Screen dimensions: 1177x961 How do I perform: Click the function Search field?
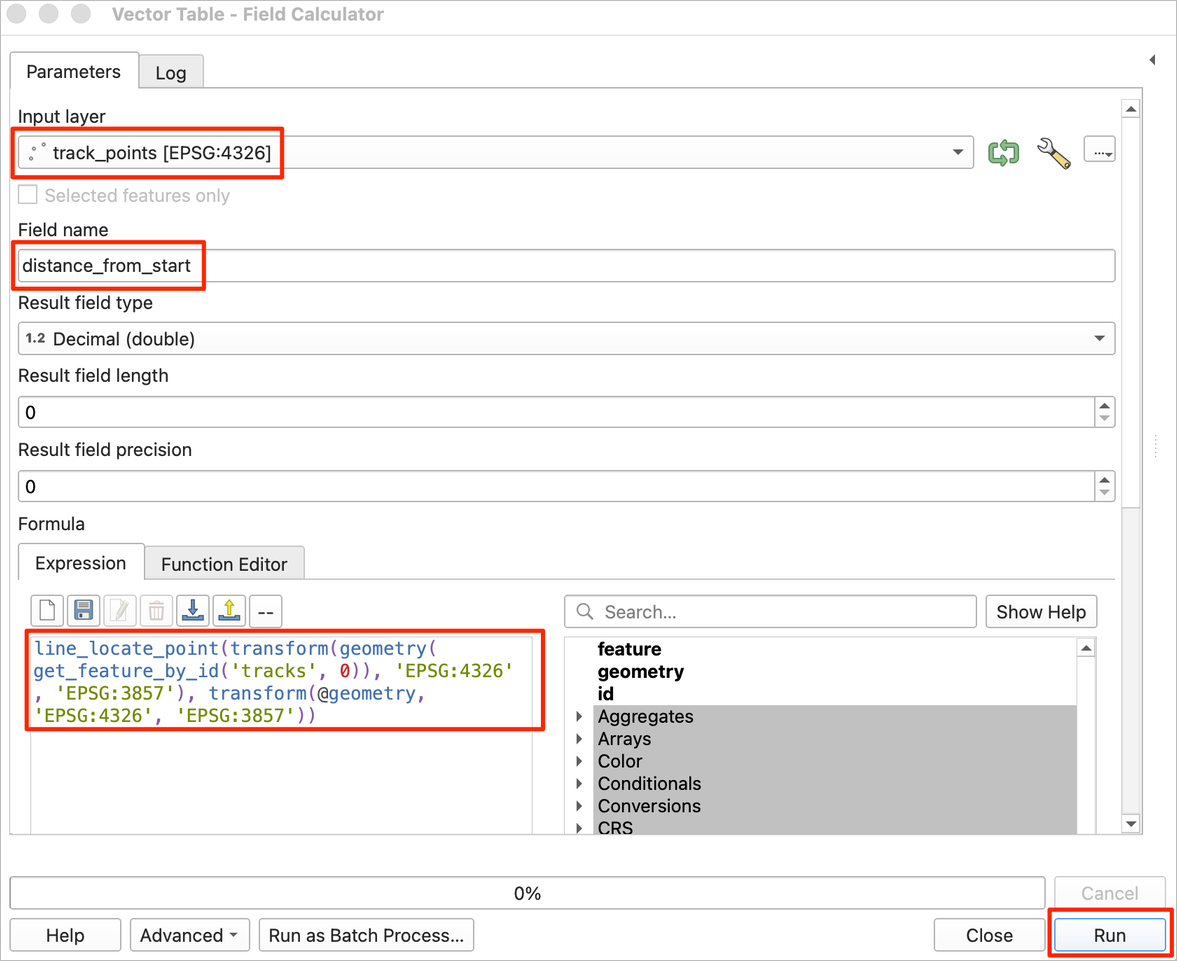tap(780, 612)
